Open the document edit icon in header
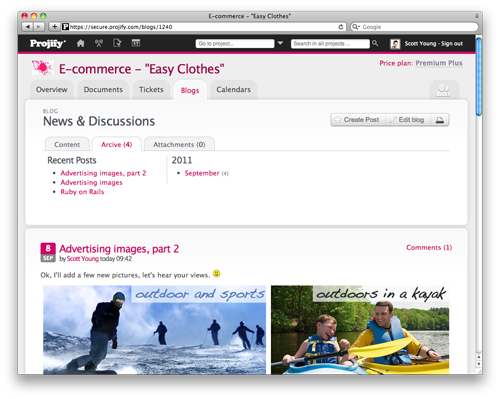Screen dimensions: 500x399 point(117,43)
